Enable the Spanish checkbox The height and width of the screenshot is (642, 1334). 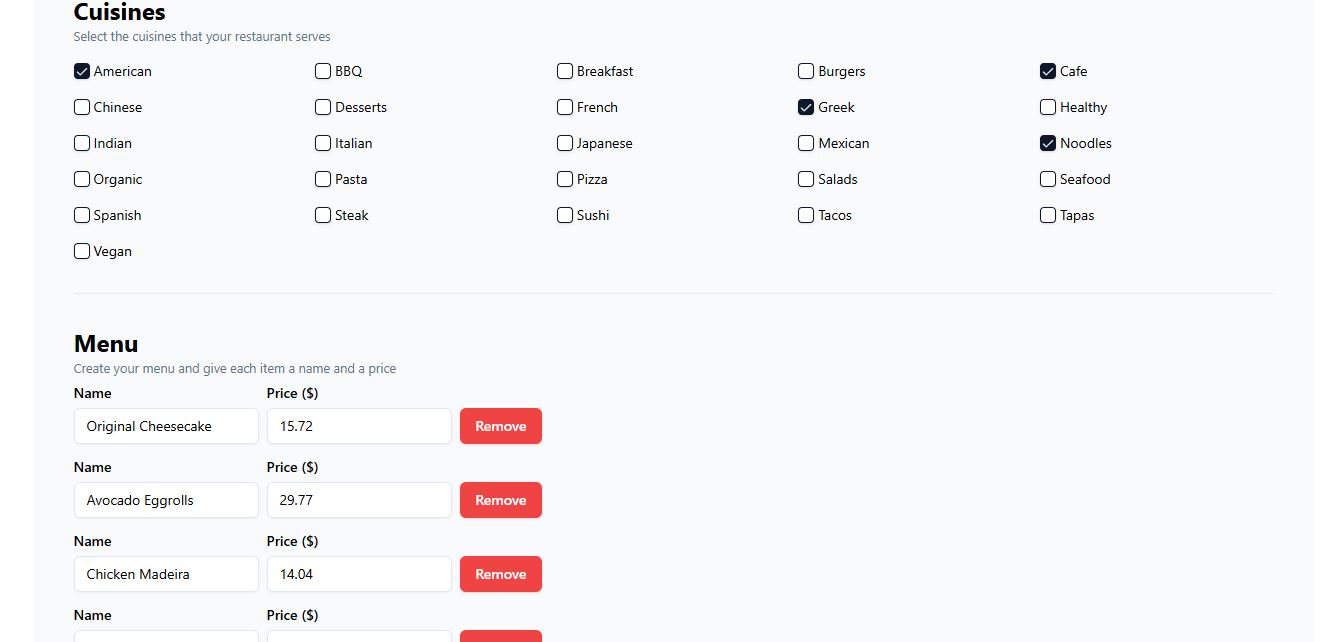[82, 215]
